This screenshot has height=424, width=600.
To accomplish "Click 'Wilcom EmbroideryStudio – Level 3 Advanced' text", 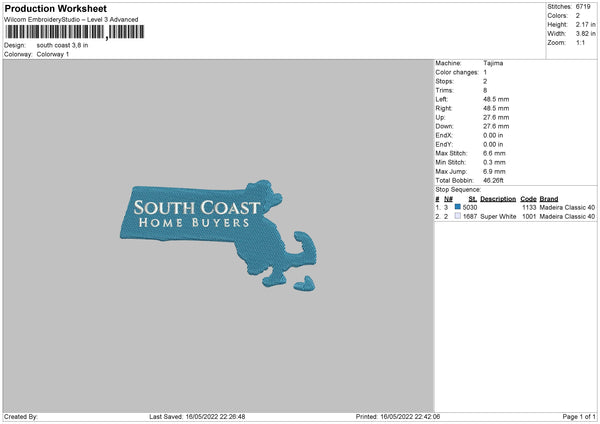I will click(71, 20).
